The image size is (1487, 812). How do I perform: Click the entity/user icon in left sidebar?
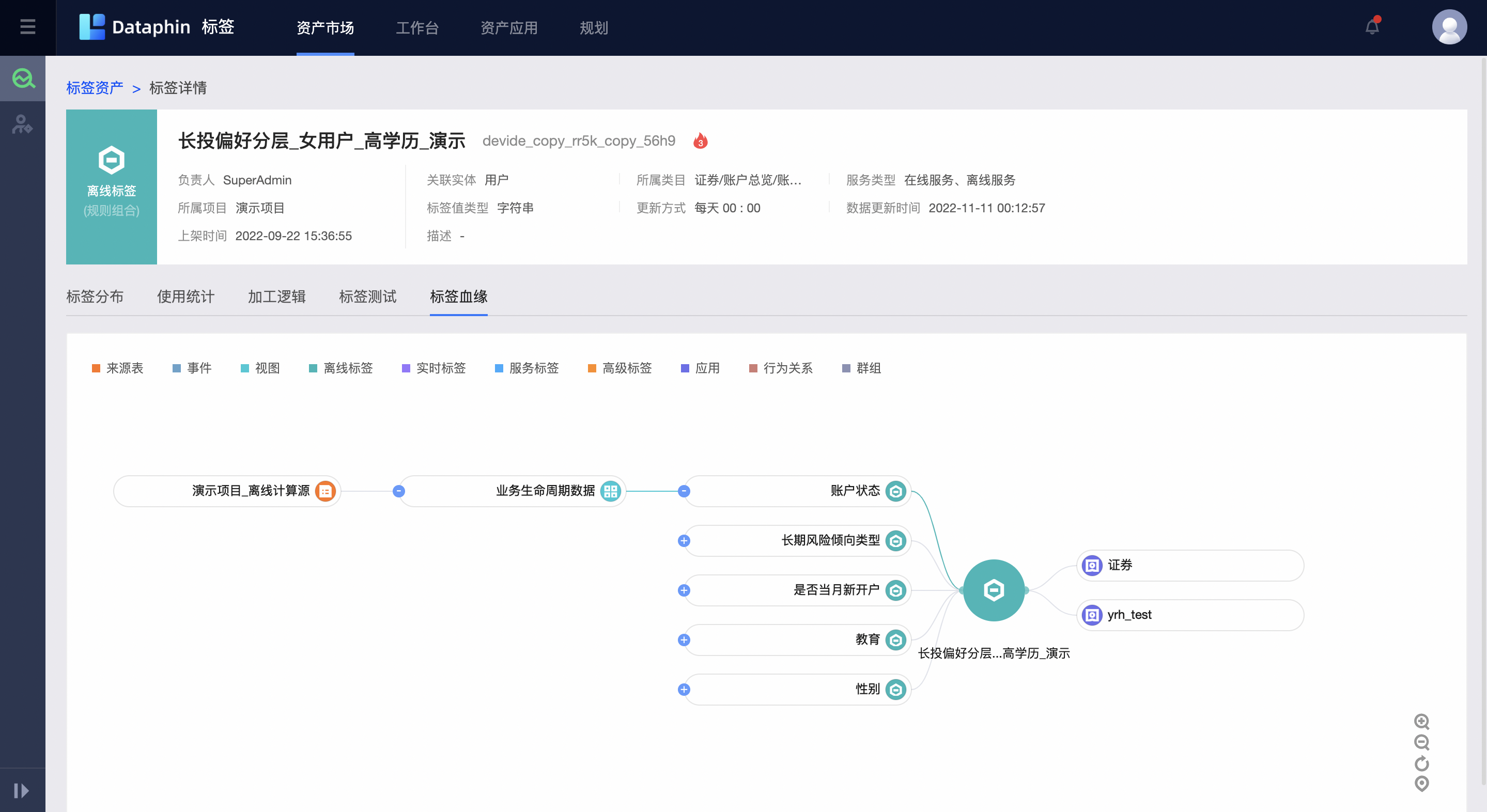(x=23, y=124)
